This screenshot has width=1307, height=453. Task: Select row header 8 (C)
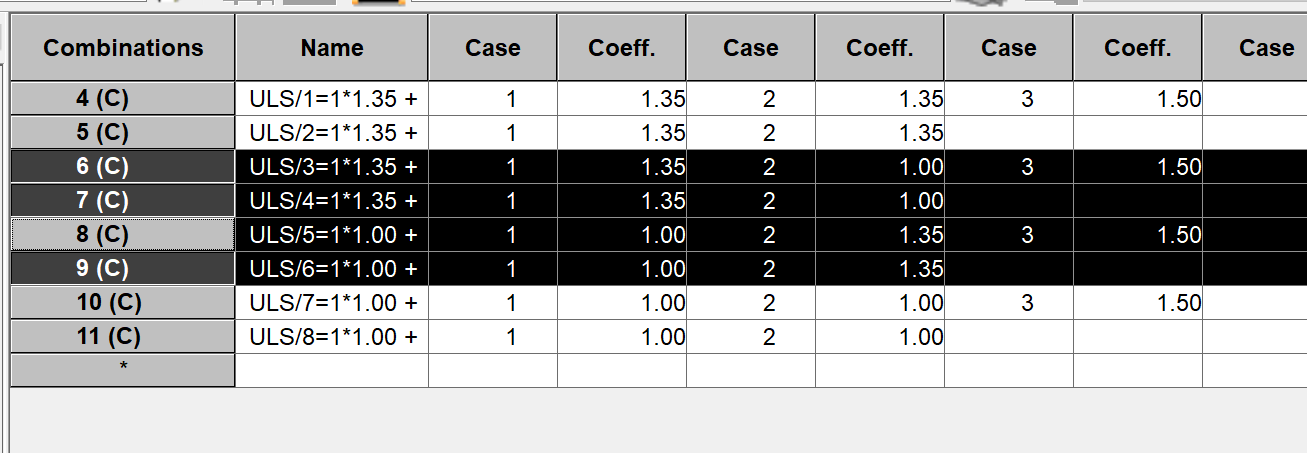(x=122, y=235)
